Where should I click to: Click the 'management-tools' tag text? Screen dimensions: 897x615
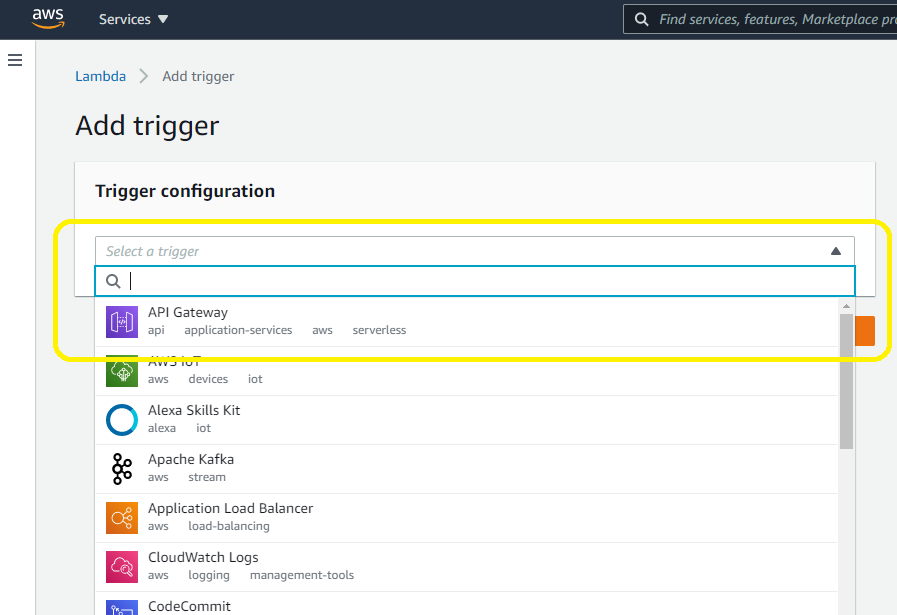[302, 575]
